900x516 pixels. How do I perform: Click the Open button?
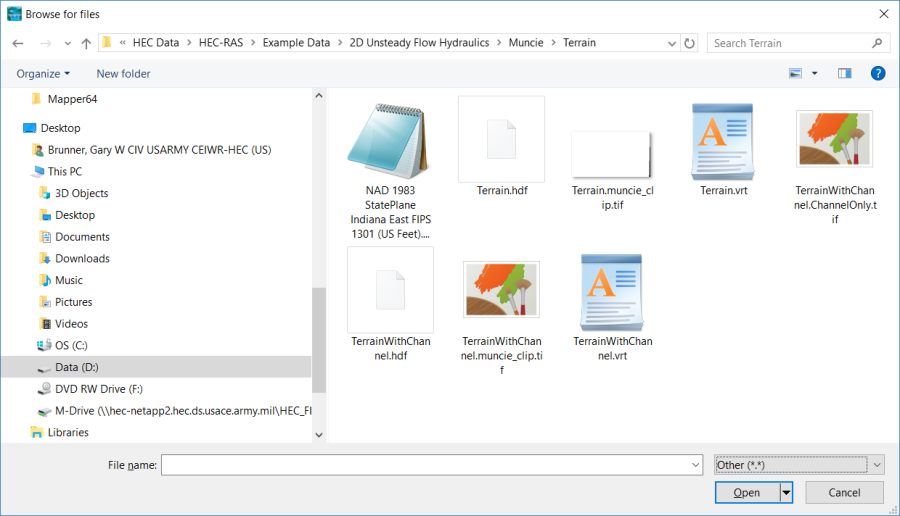(x=747, y=492)
